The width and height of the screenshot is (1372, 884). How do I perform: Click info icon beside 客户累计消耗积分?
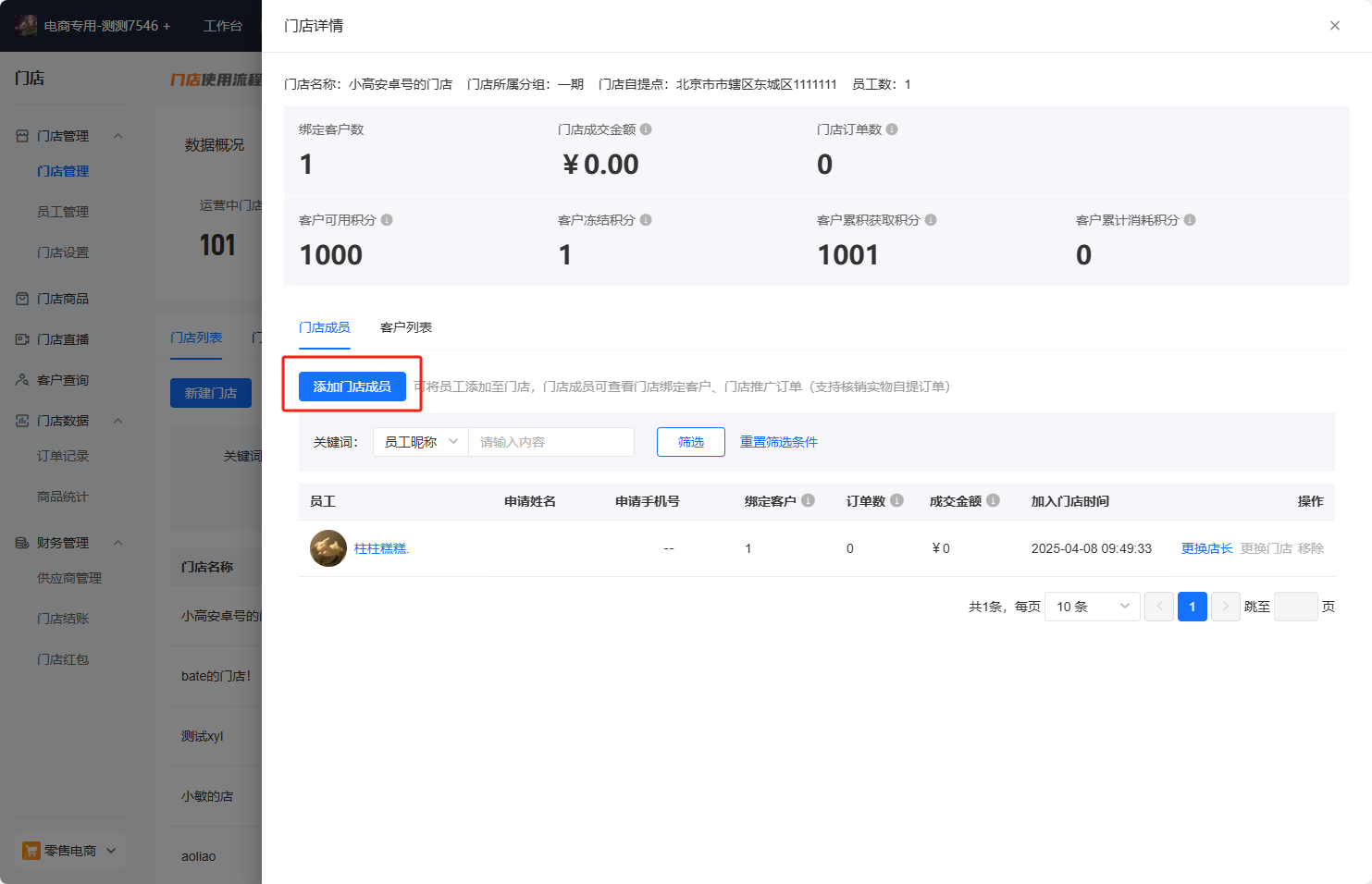pos(1190,220)
